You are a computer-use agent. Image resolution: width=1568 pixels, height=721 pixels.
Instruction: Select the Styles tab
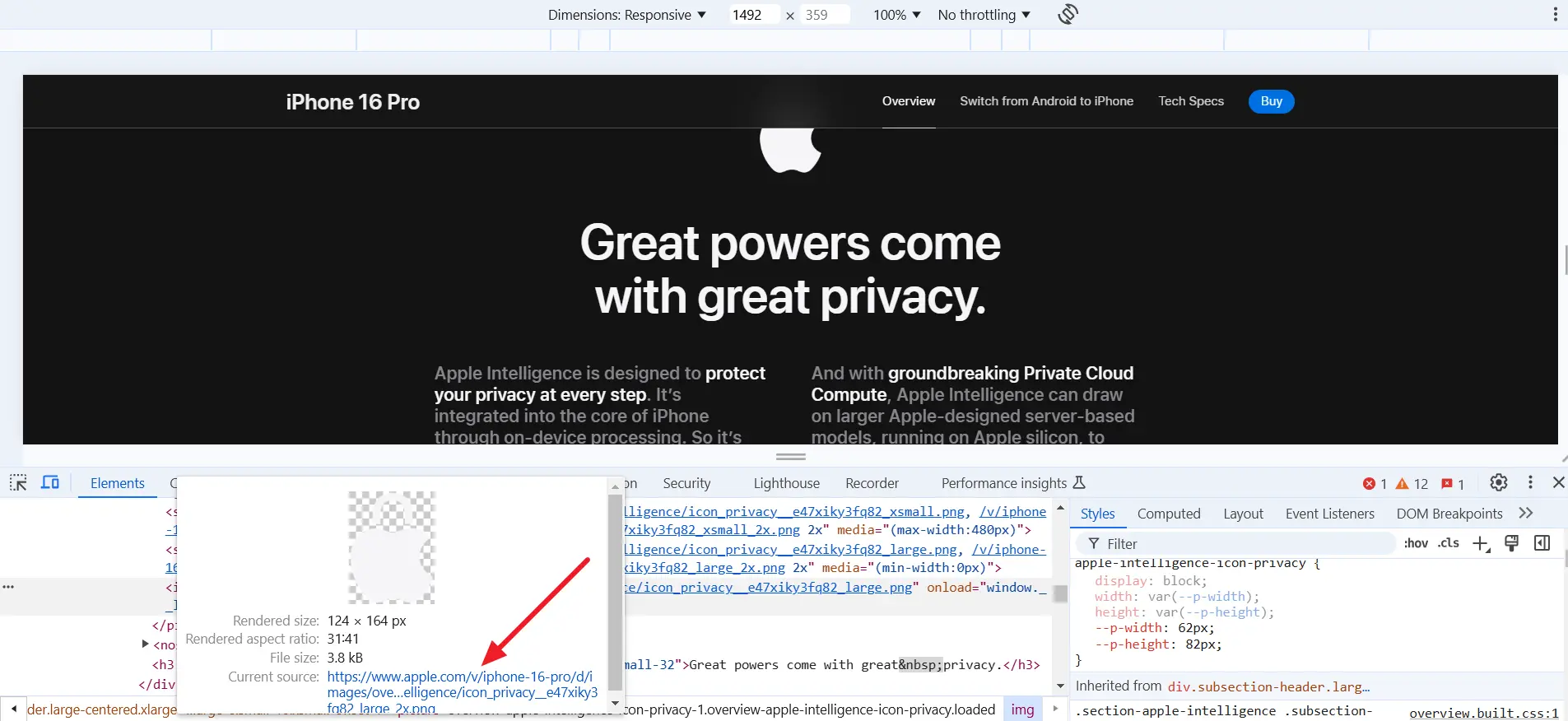(x=1097, y=514)
